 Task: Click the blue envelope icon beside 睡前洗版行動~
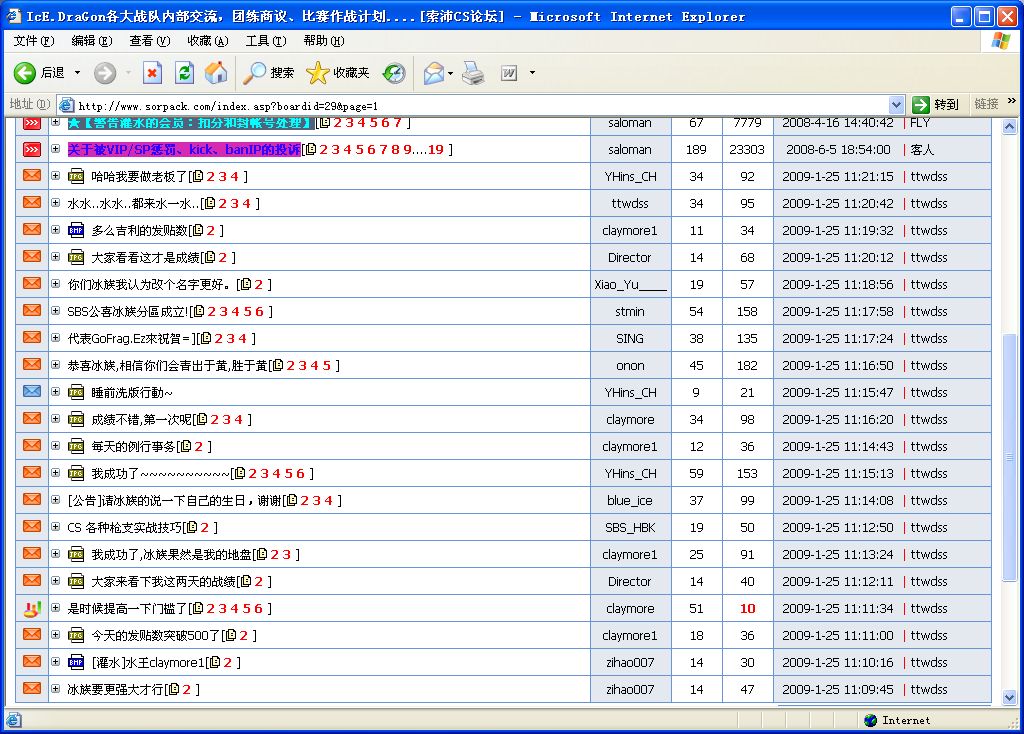[x=32, y=392]
